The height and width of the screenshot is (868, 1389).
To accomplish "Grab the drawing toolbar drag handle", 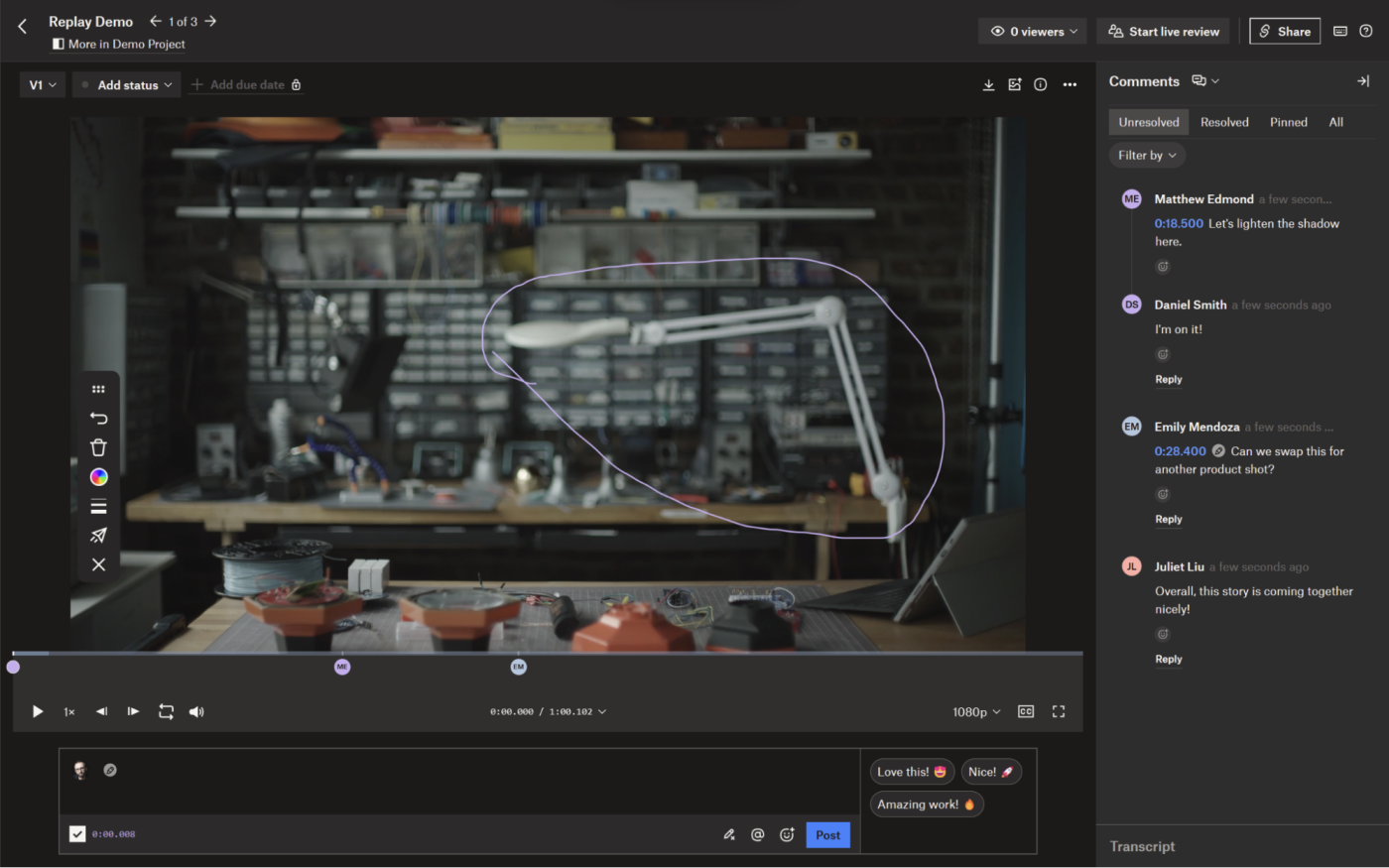I will 98,389.
